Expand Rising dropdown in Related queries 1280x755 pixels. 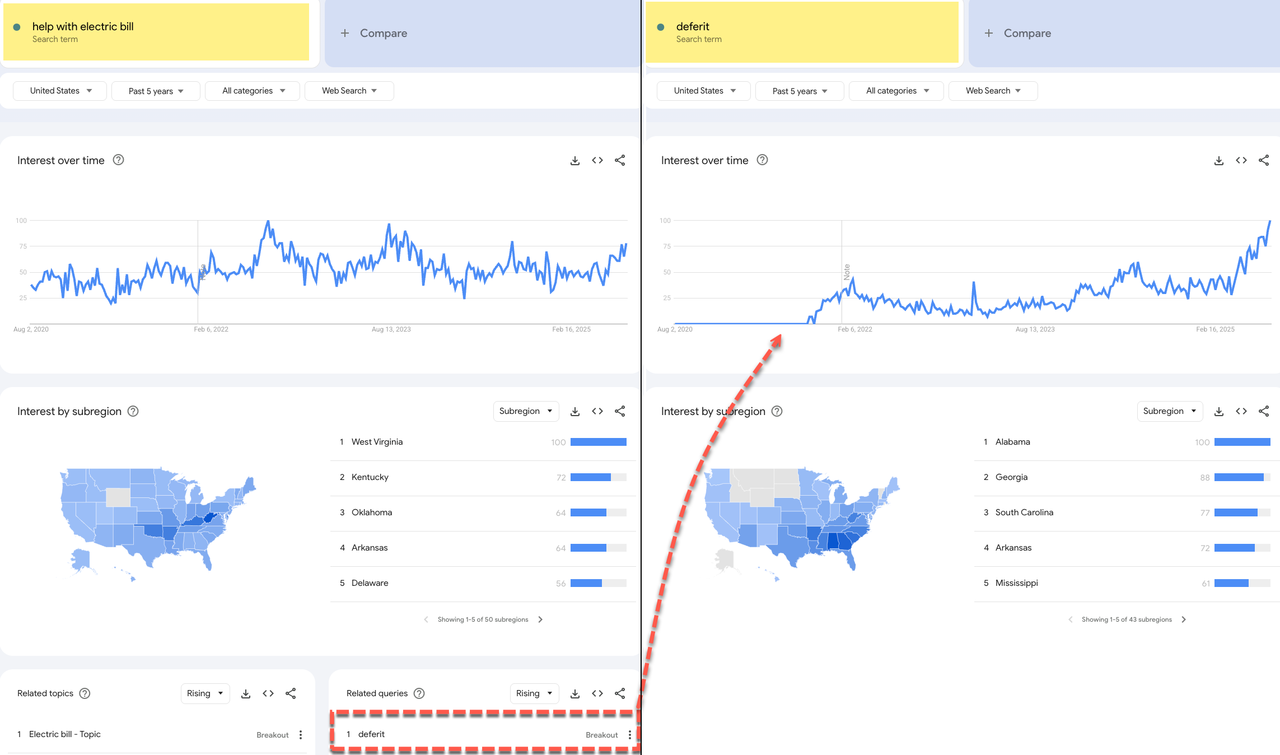coord(534,693)
